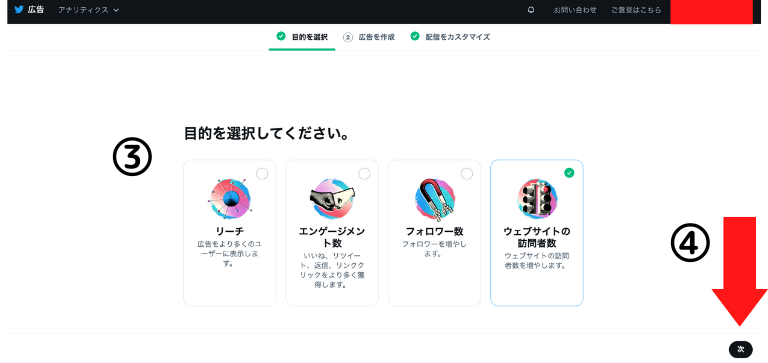Click the Twitter bird logo
Screen dimensions: 768x363
coord(19,9)
